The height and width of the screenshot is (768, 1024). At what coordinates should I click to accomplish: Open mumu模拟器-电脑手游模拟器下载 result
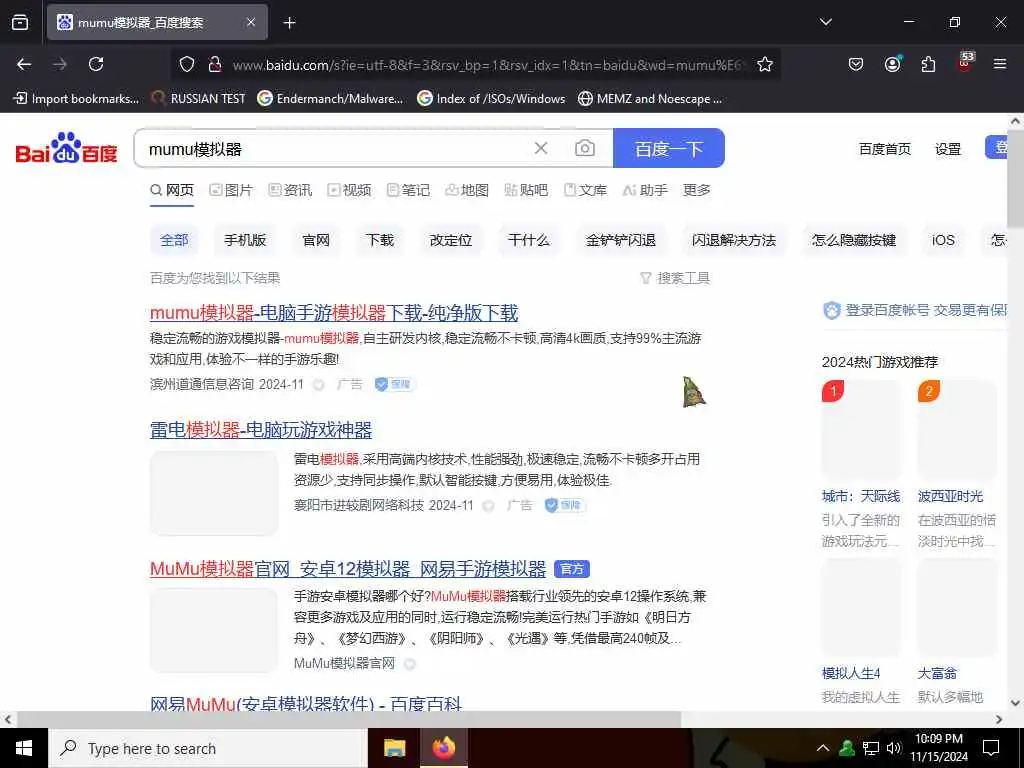334,313
